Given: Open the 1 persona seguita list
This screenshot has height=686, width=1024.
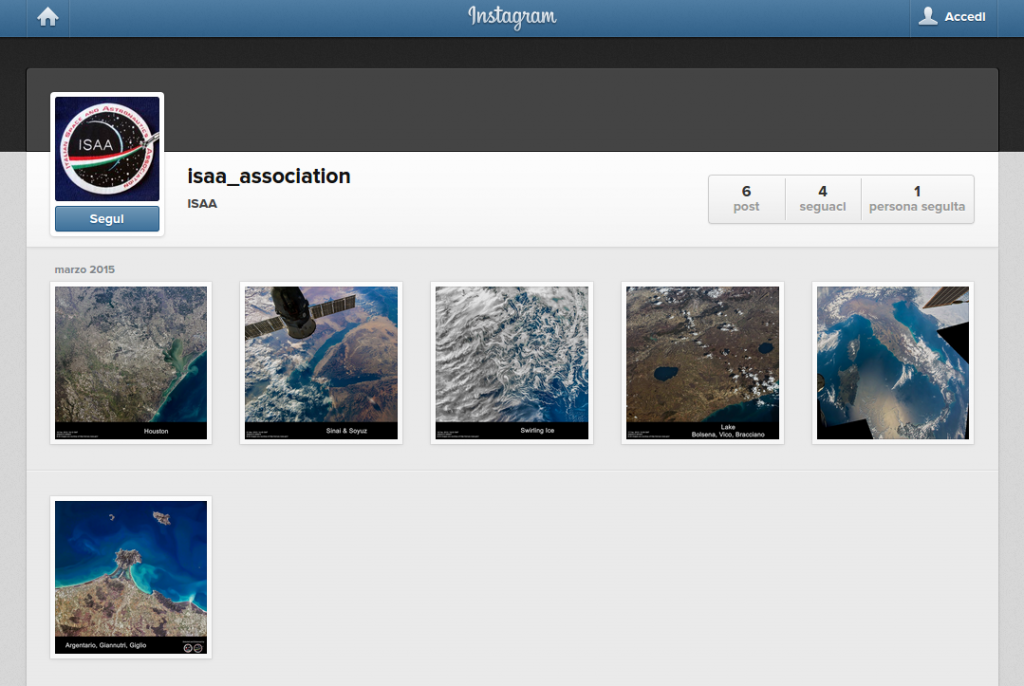Looking at the screenshot, I should 917,198.
